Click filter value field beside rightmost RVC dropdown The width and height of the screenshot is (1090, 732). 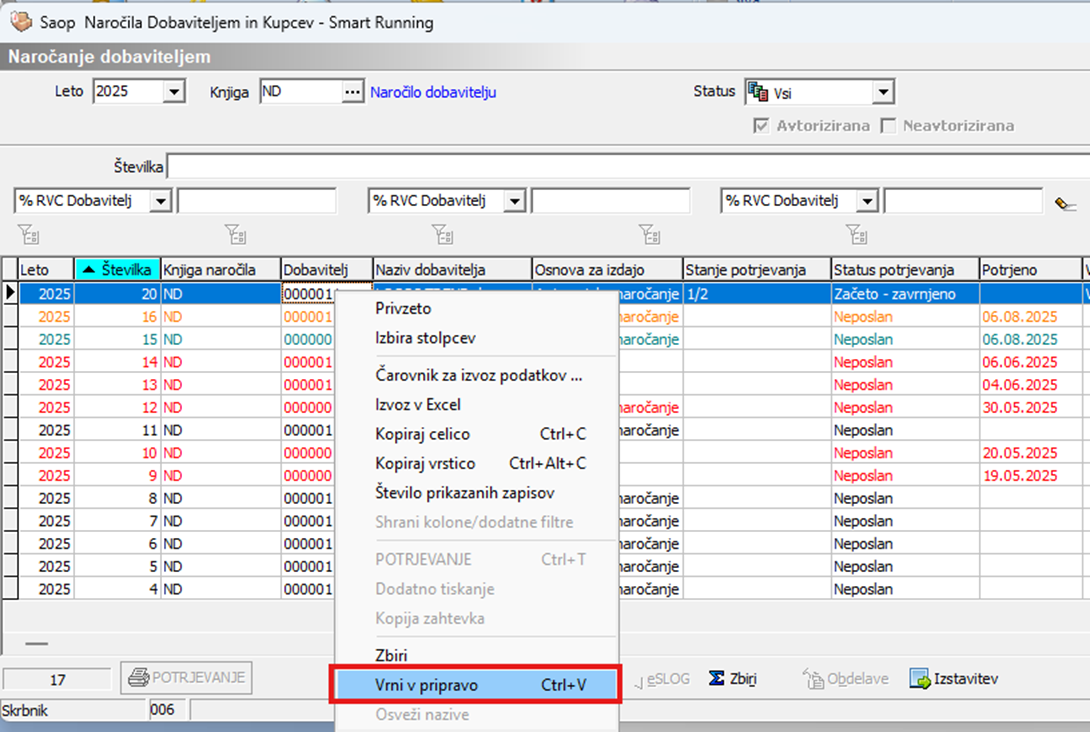point(963,201)
